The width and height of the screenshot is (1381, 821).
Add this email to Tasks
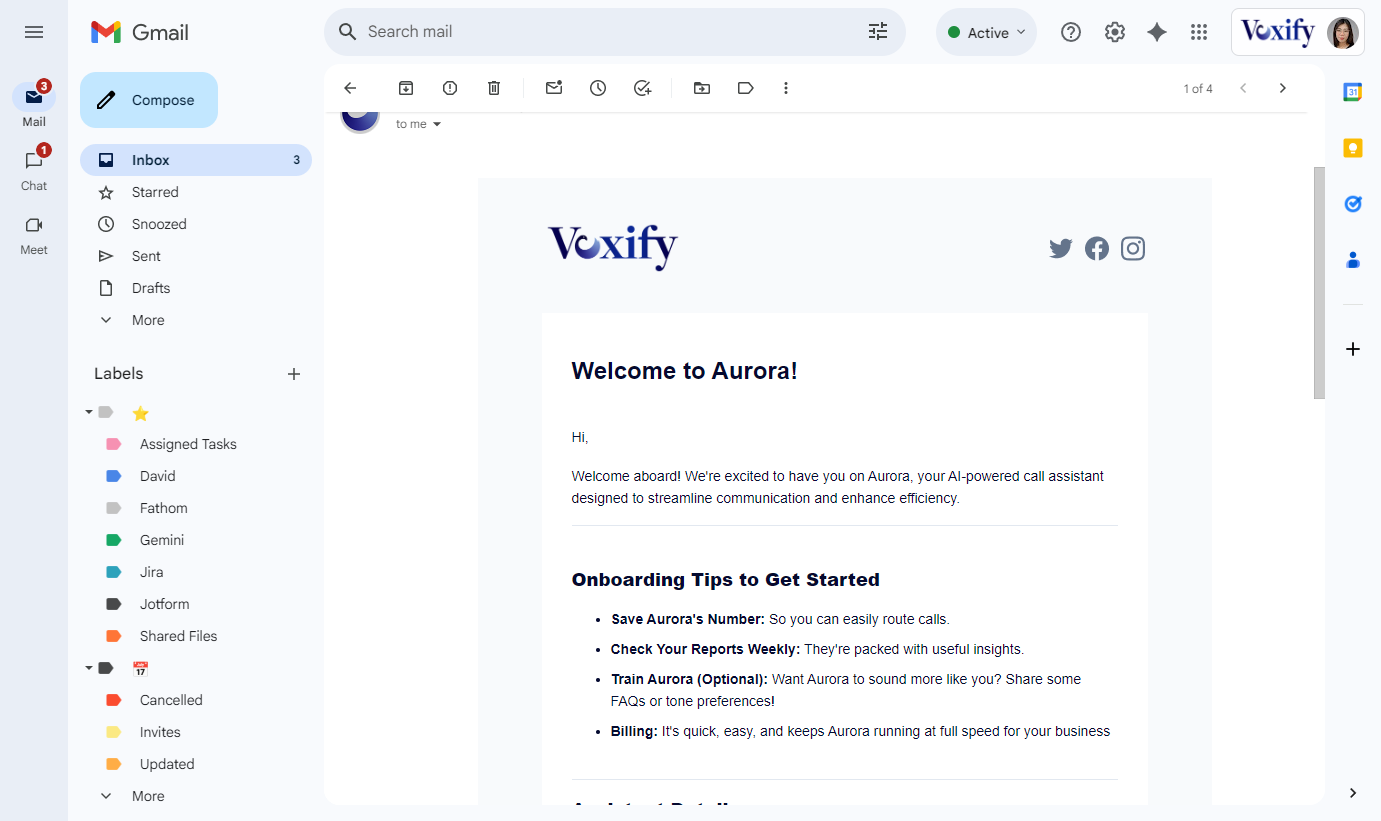click(x=642, y=88)
